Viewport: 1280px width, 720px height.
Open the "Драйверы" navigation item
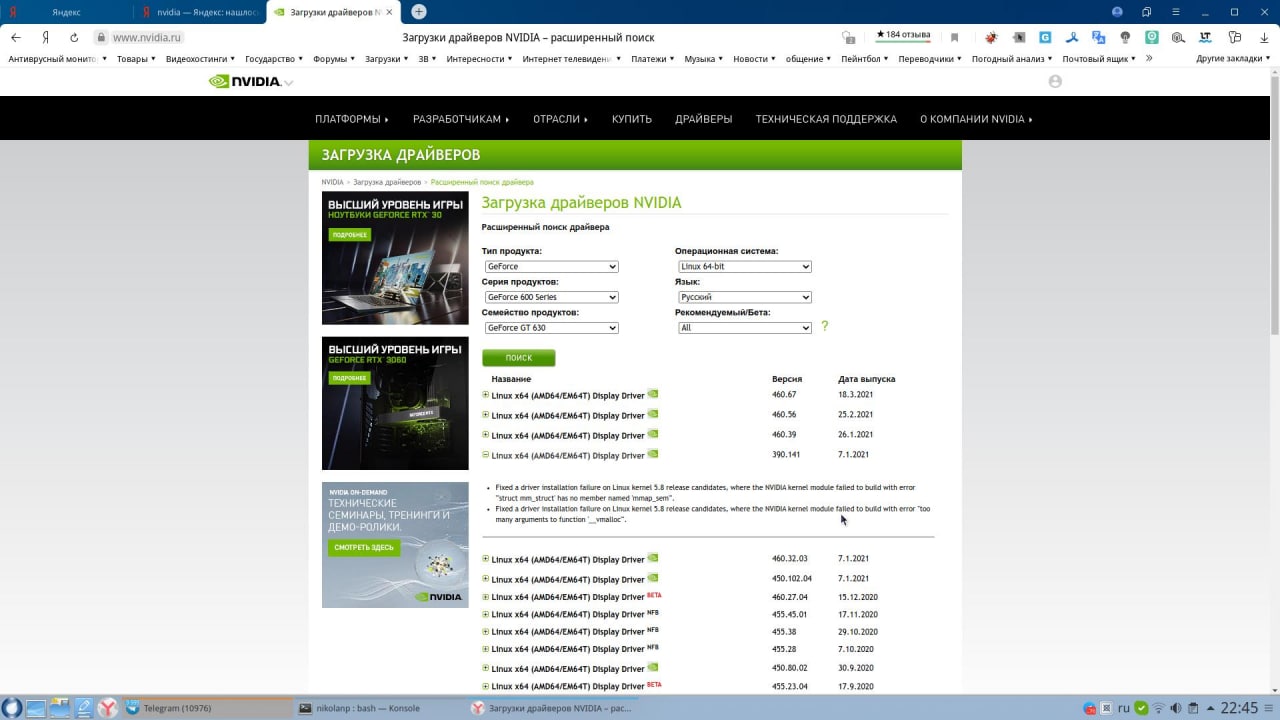[703, 119]
